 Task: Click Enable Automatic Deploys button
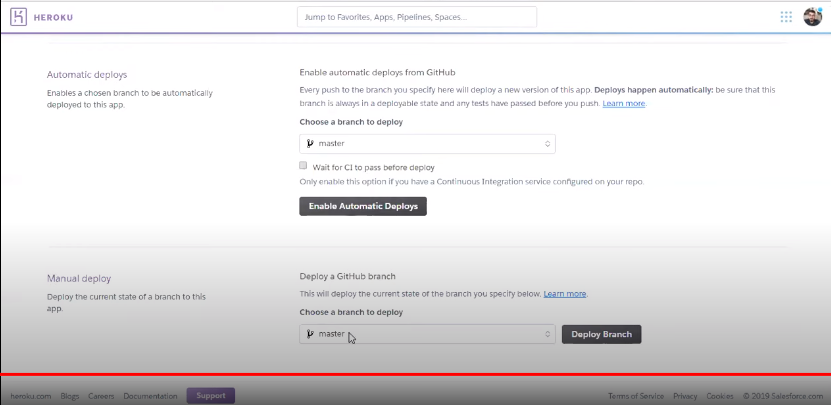click(363, 206)
